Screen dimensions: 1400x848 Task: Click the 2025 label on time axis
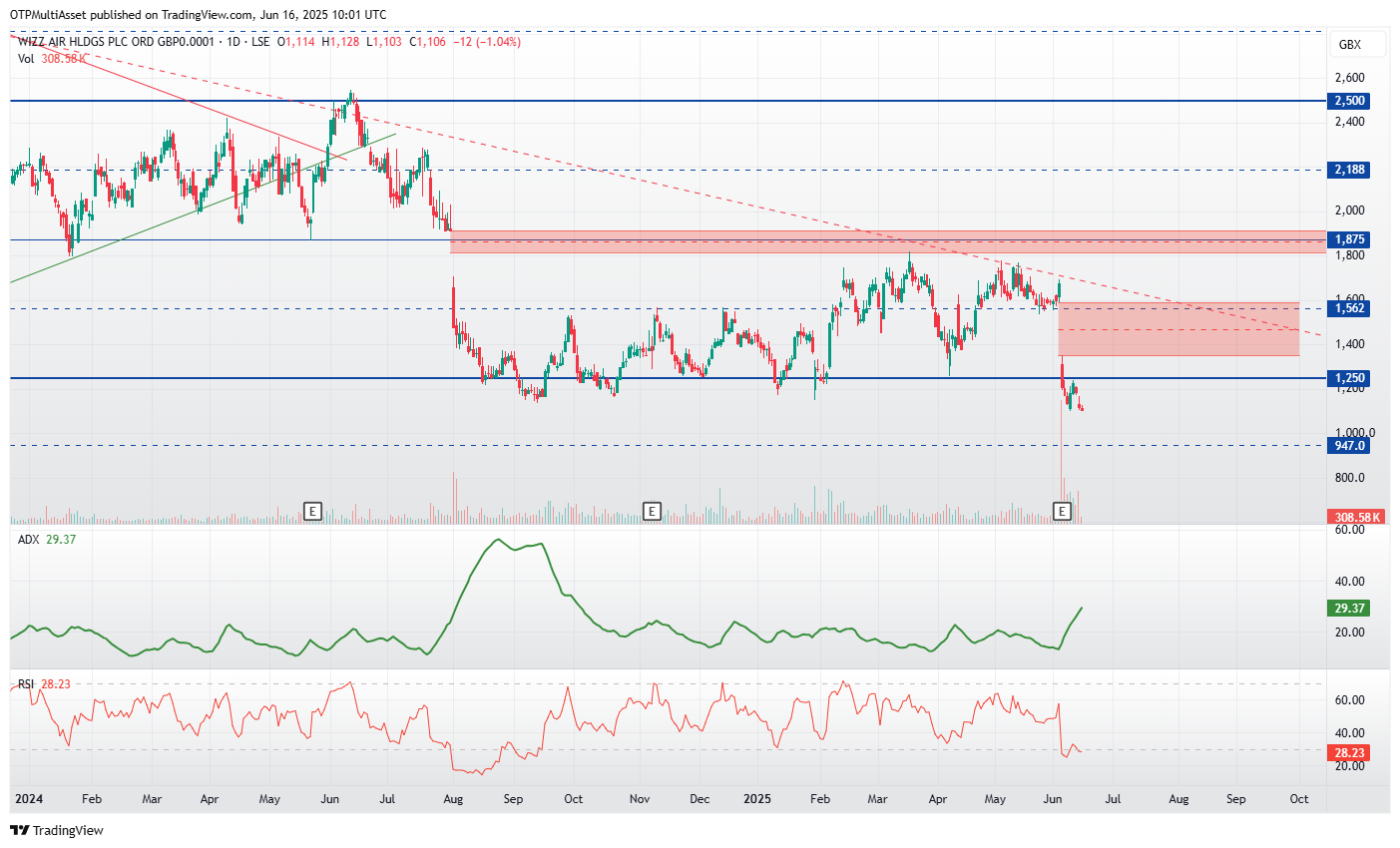758,799
